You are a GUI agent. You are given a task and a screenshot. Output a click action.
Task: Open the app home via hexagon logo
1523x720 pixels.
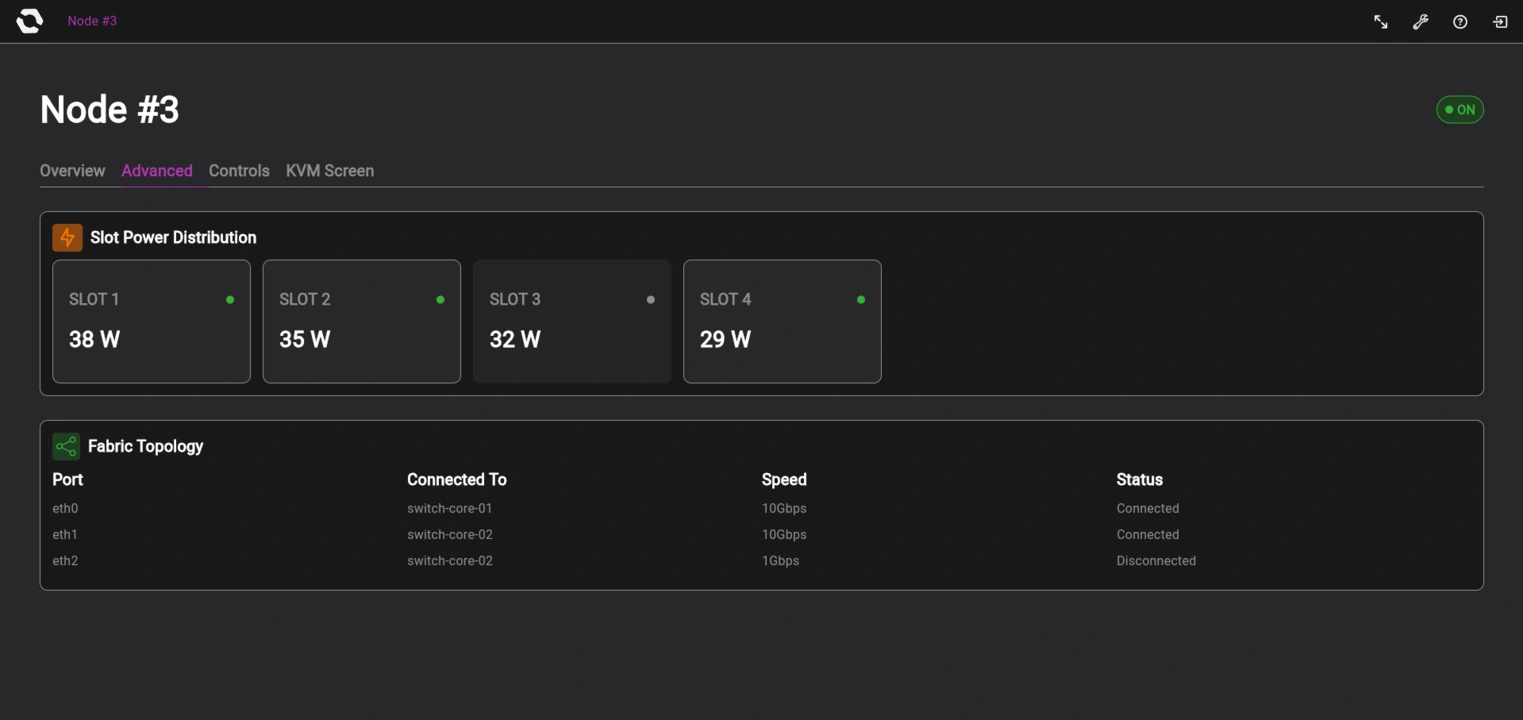[28, 20]
